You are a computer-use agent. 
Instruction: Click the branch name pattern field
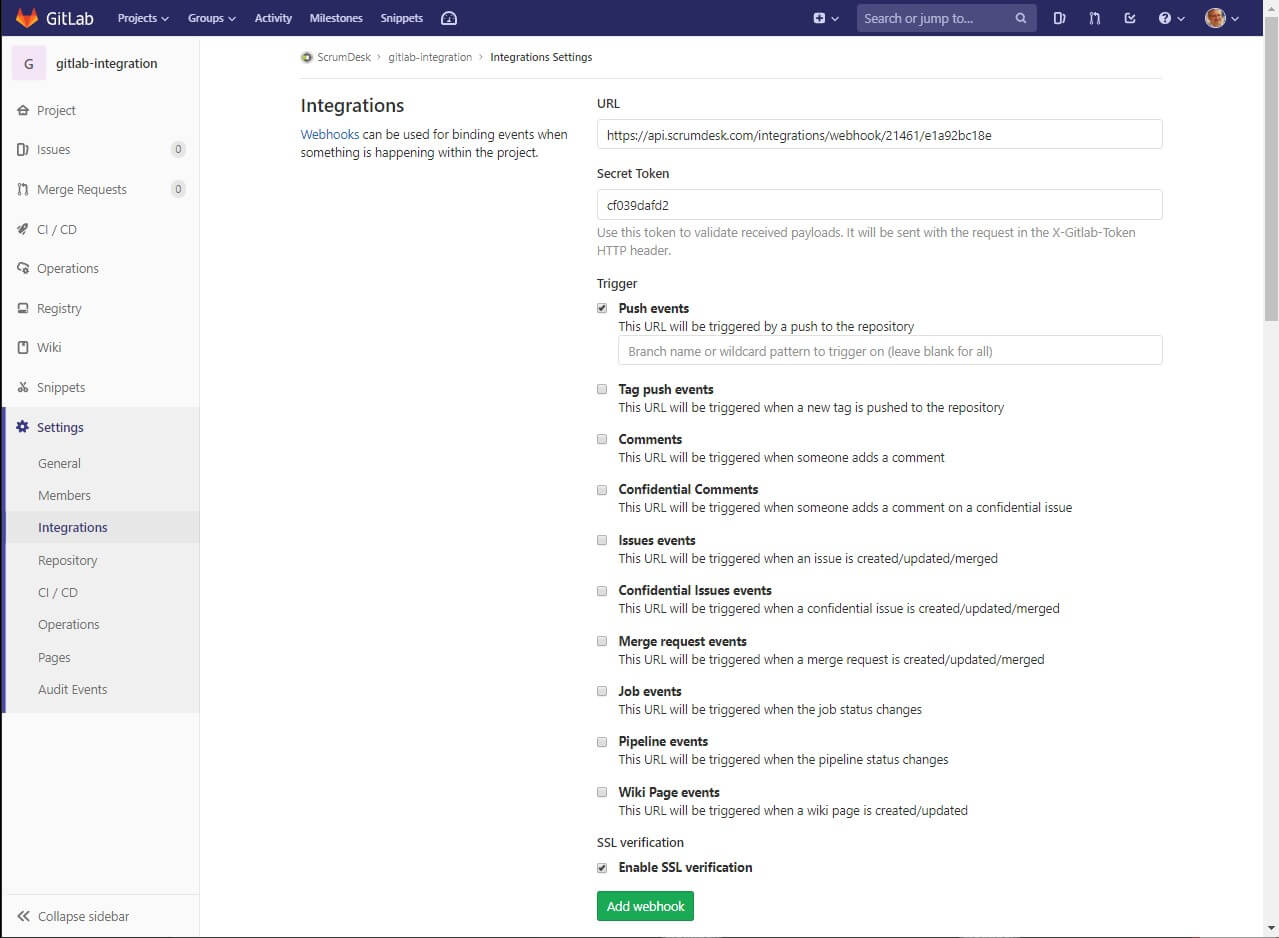point(890,350)
